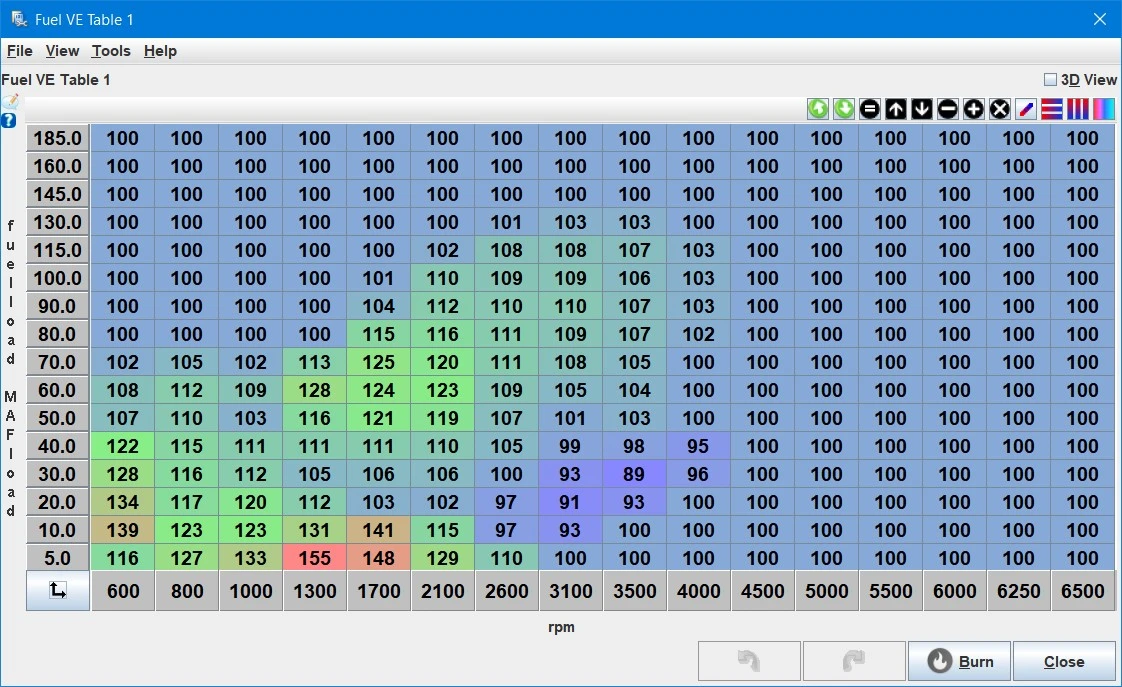1122x687 pixels.
Task: Open the File menu
Action: pyautogui.click(x=19, y=51)
